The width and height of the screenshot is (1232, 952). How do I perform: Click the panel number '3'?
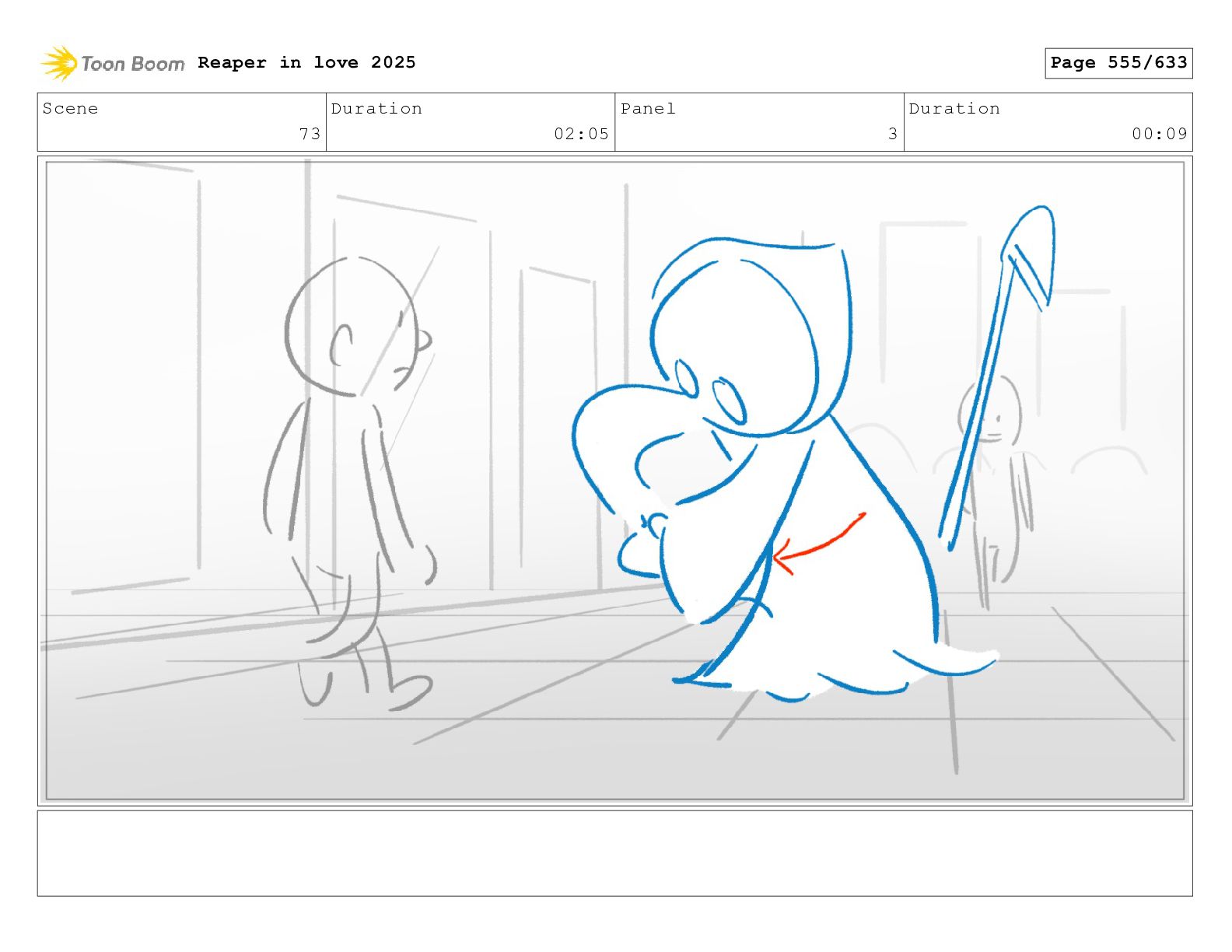click(893, 134)
